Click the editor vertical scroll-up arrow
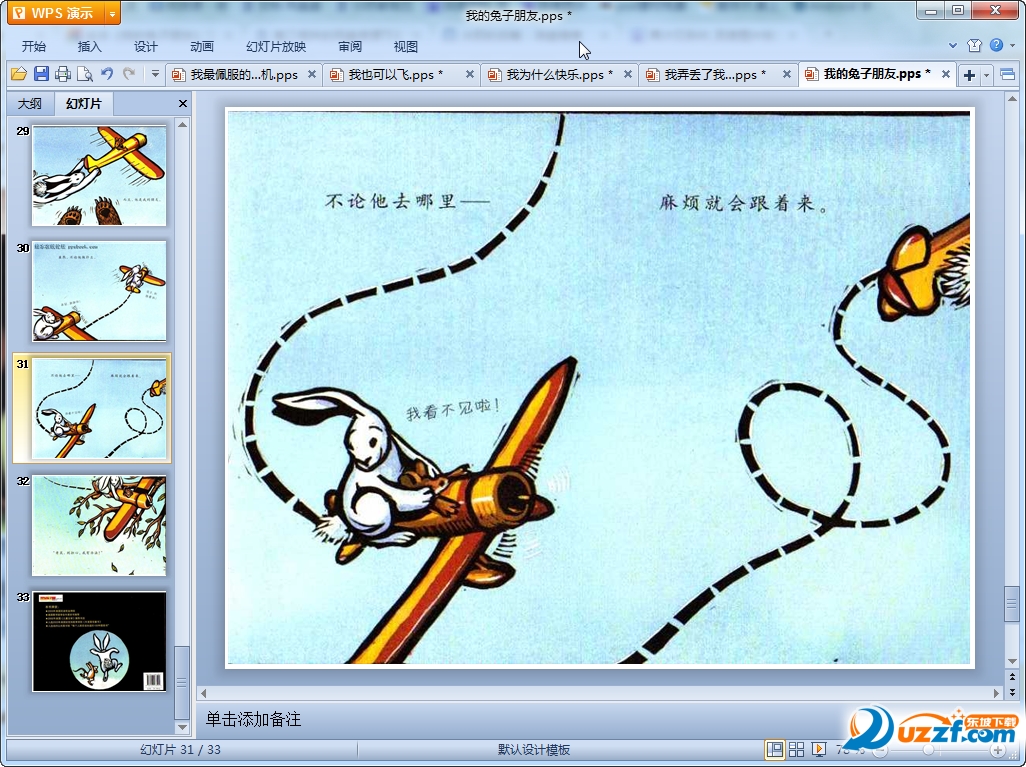Screen dimensions: 1026x767 pos(1012,99)
